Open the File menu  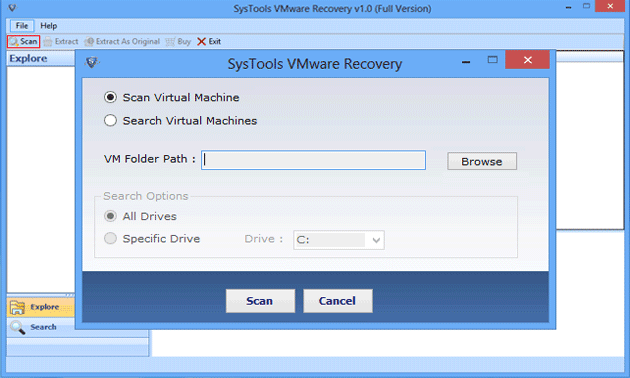22,26
